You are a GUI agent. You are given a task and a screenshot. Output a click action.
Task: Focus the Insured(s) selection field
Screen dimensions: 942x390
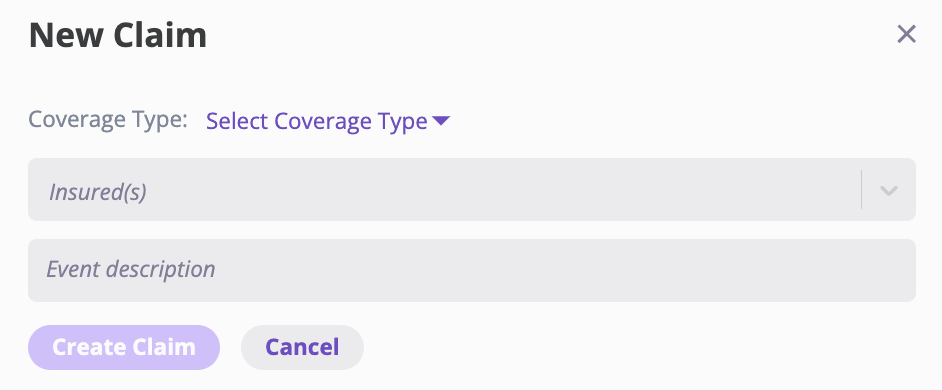tap(472, 189)
